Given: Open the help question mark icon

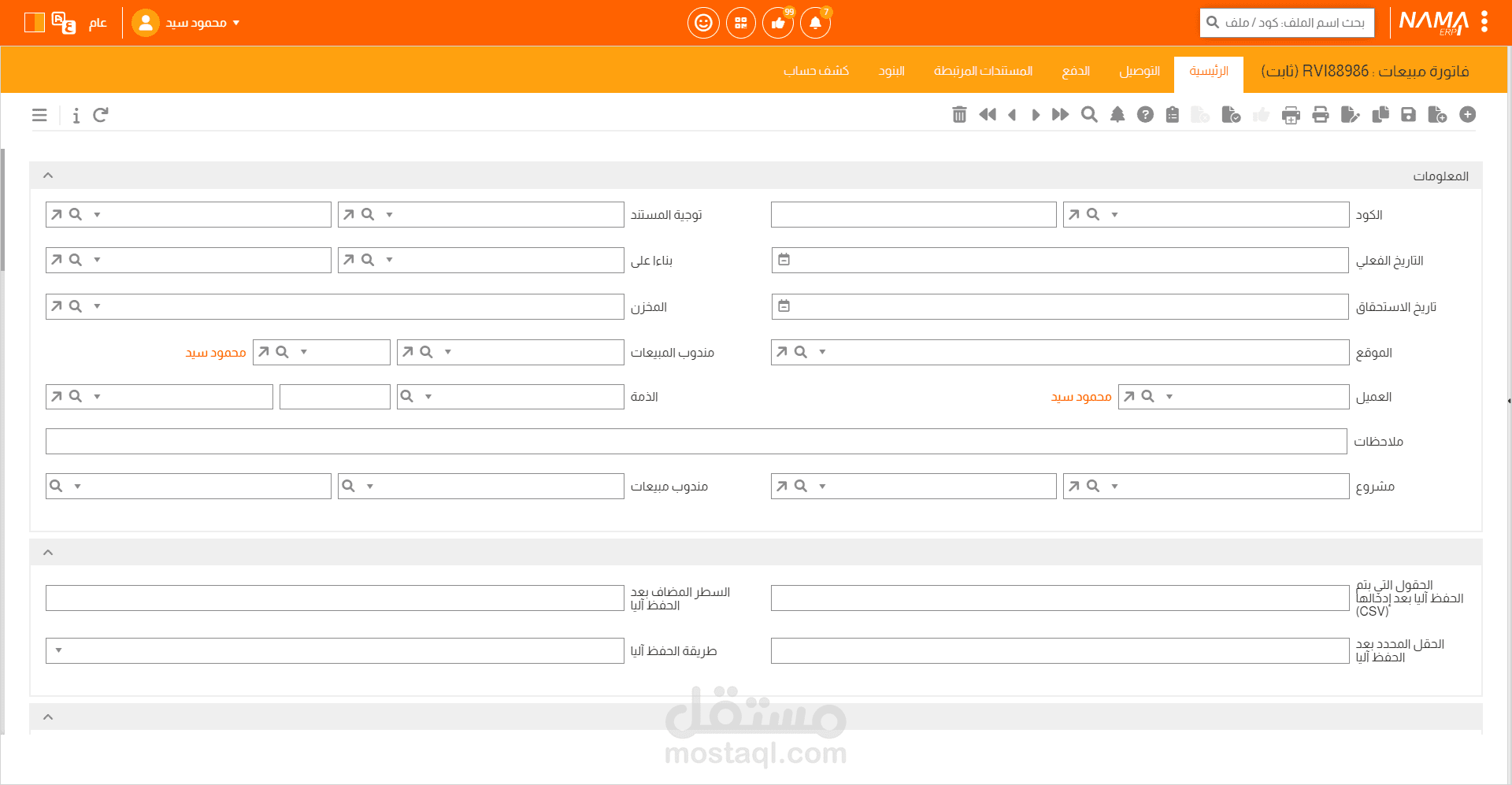Looking at the screenshot, I should click(1146, 115).
